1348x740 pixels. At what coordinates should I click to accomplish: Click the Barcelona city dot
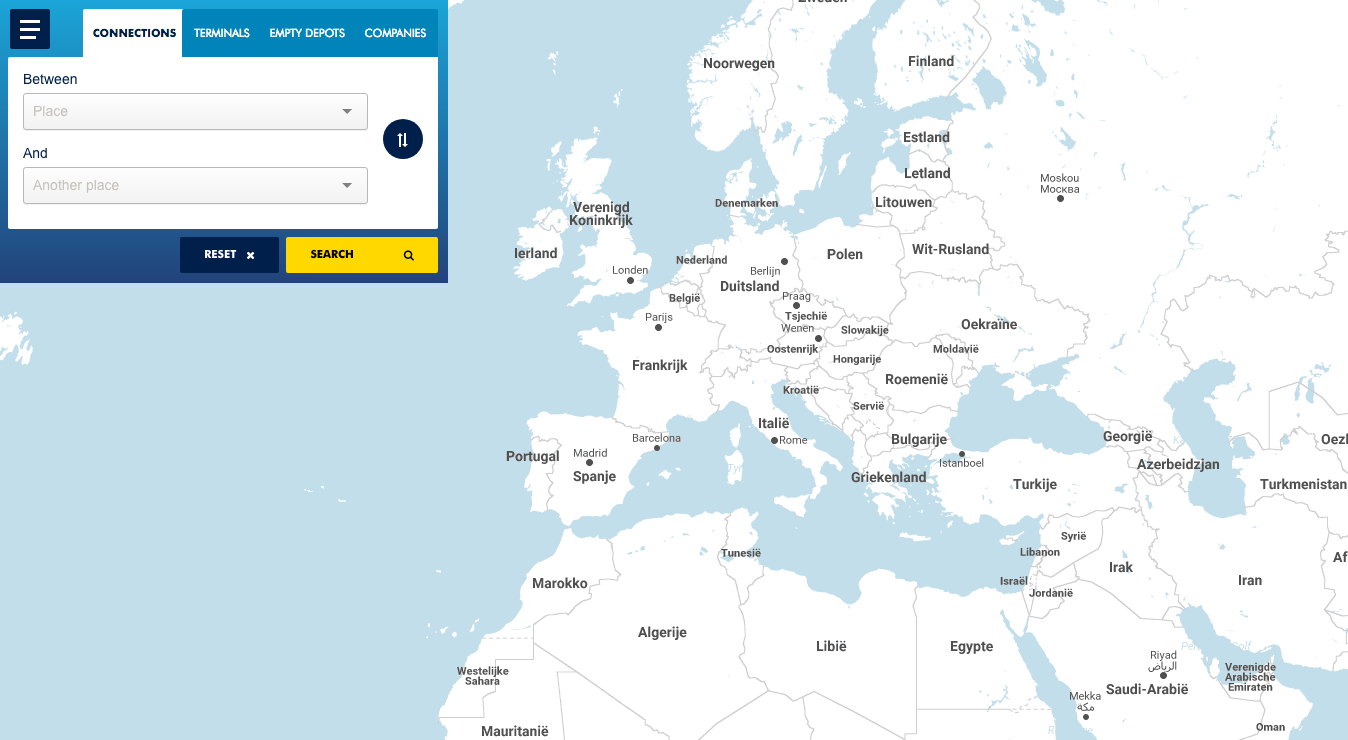point(656,448)
